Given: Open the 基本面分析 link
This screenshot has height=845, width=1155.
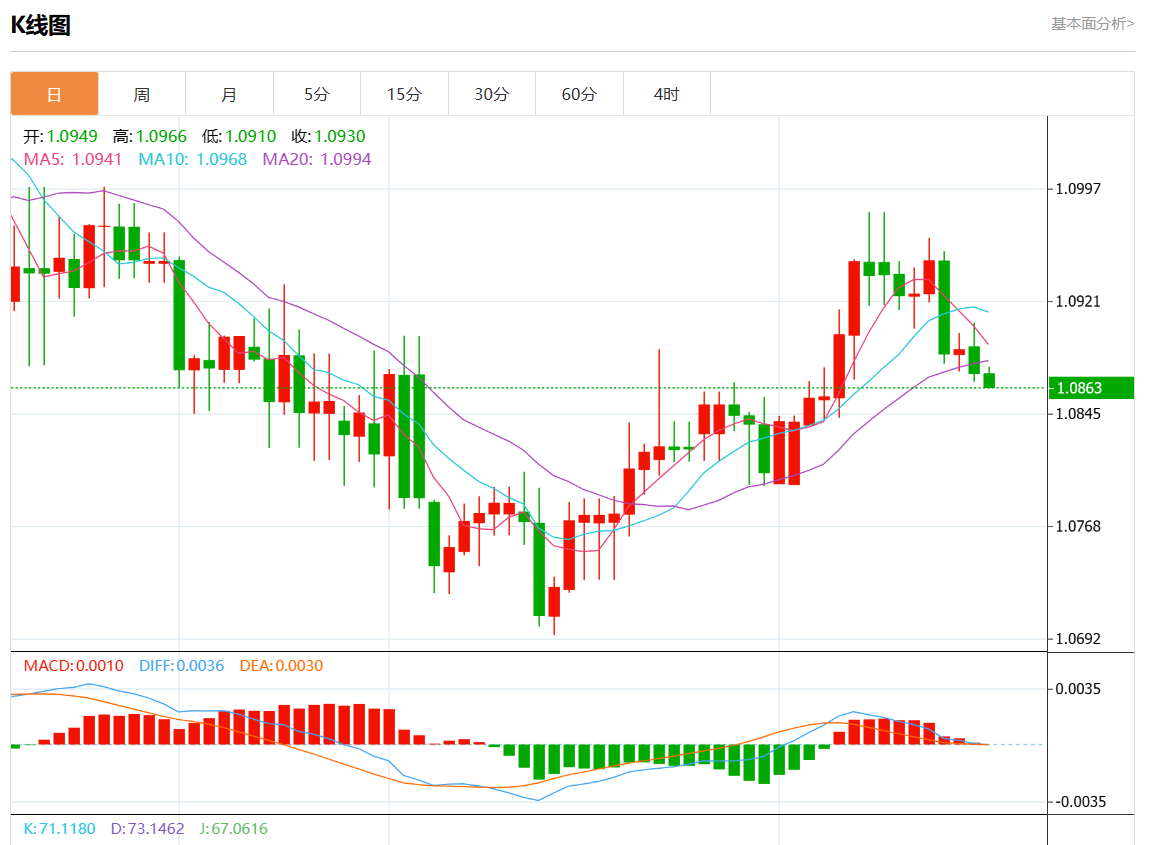Looking at the screenshot, I should tap(1092, 24).
